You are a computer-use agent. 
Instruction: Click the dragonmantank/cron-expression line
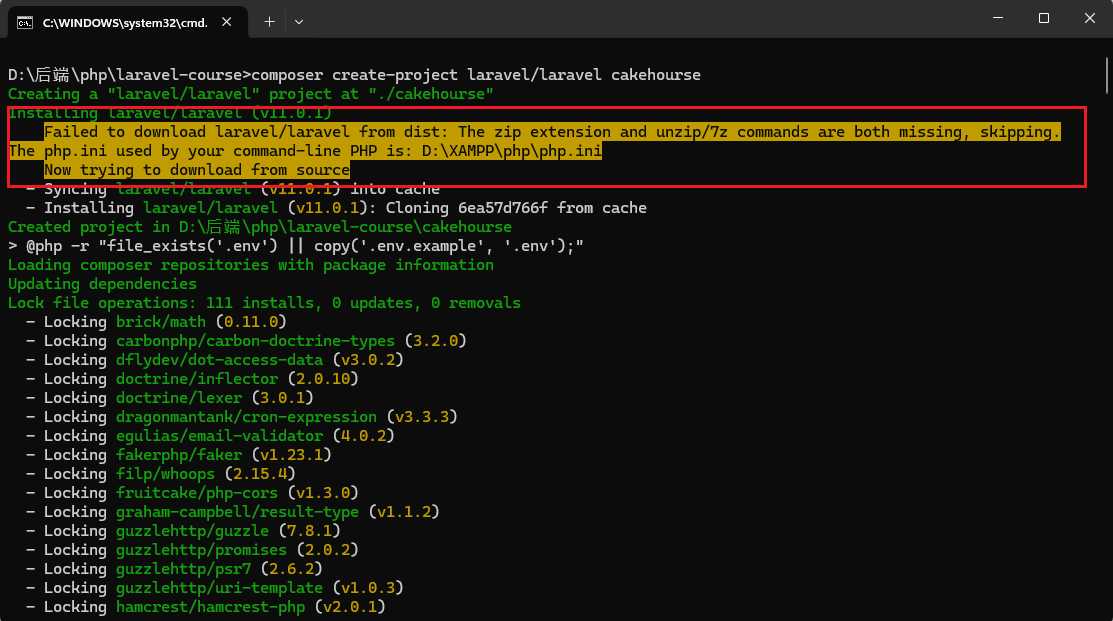tap(242, 417)
